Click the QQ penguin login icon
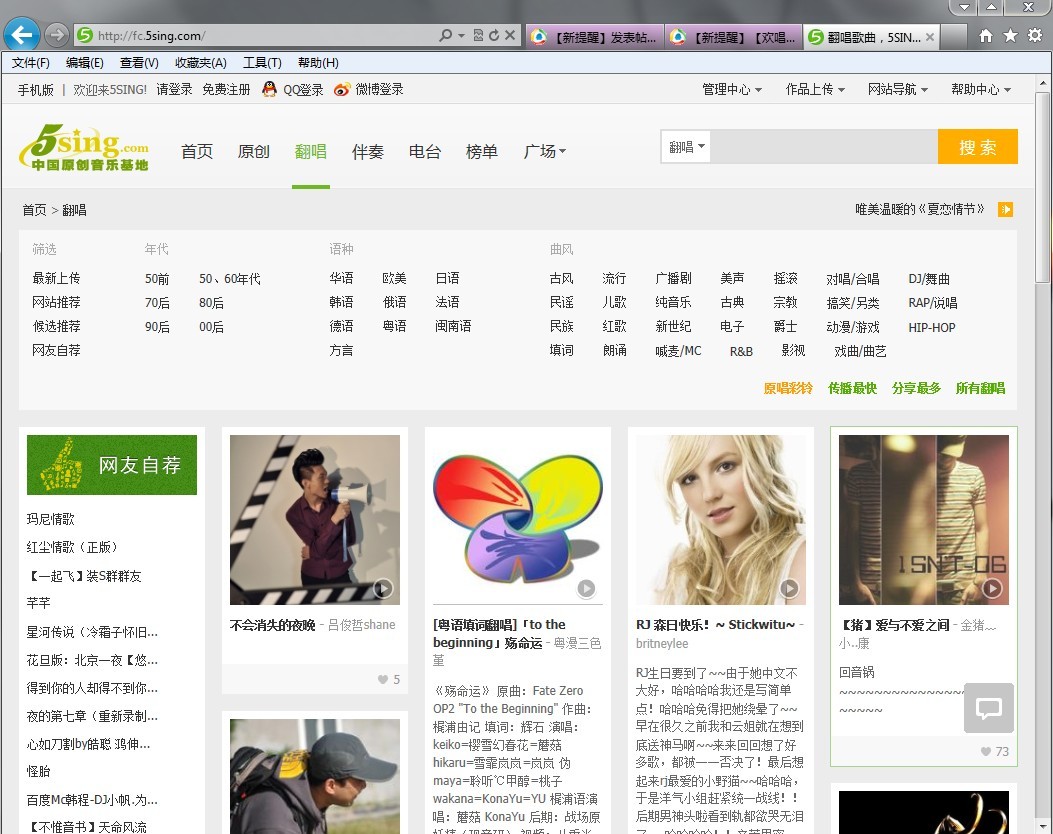The width and height of the screenshot is (1053, 834). pyautogui.click(x=269, y=89)
